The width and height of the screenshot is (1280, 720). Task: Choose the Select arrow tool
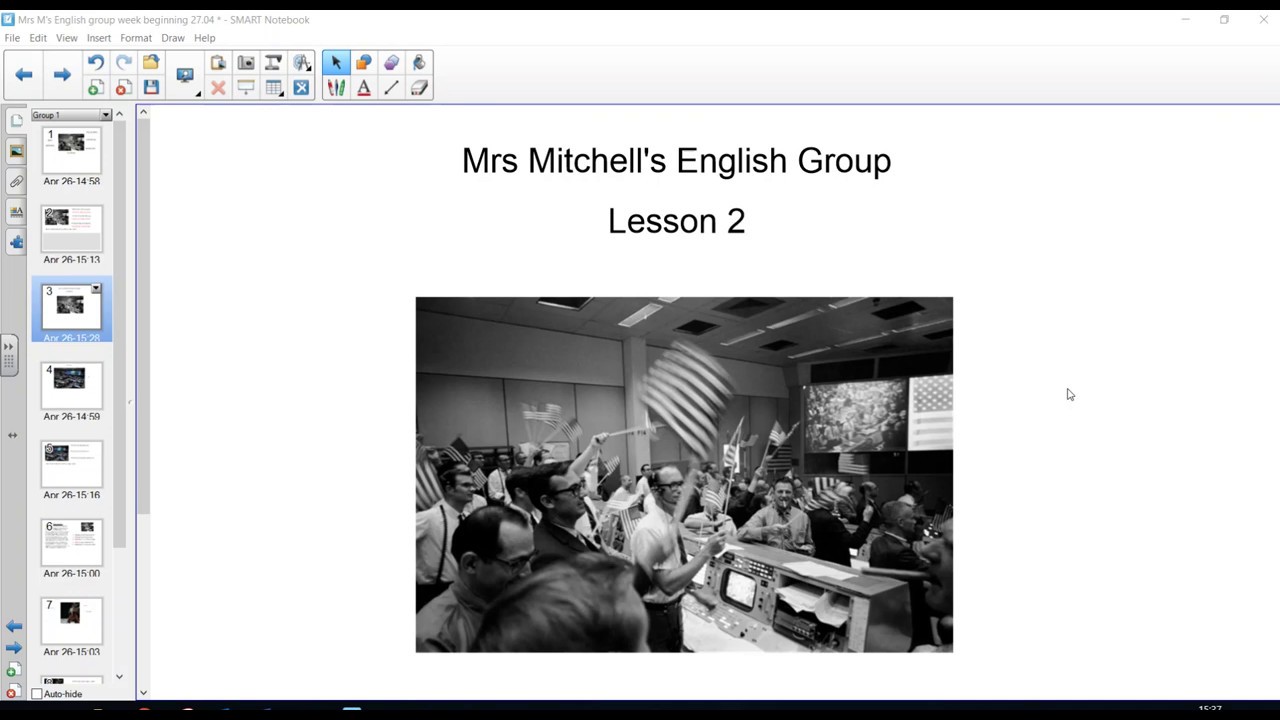coord(336,63)
